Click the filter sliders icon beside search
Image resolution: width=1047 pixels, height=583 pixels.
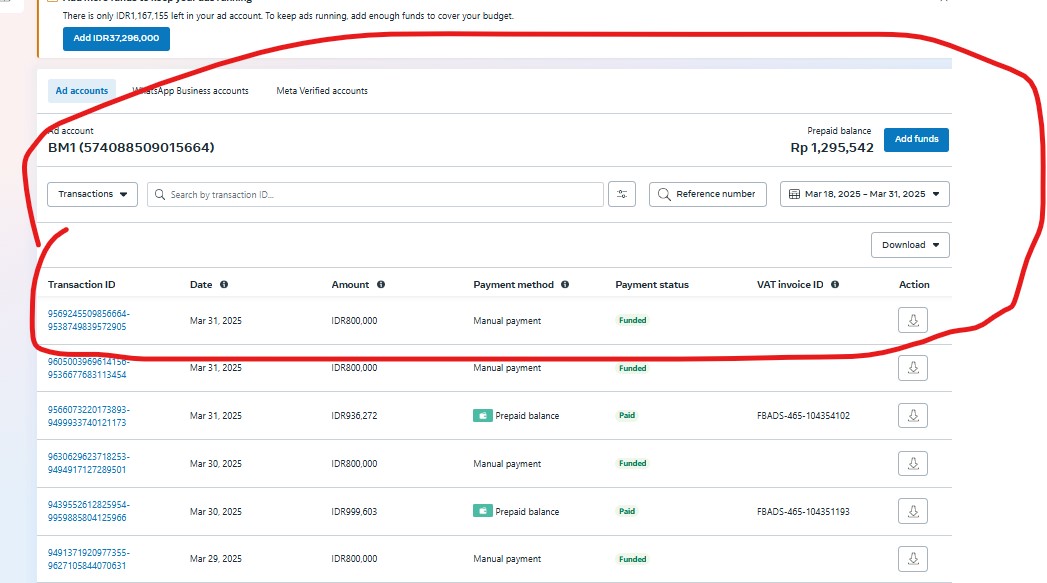point(621,194)
